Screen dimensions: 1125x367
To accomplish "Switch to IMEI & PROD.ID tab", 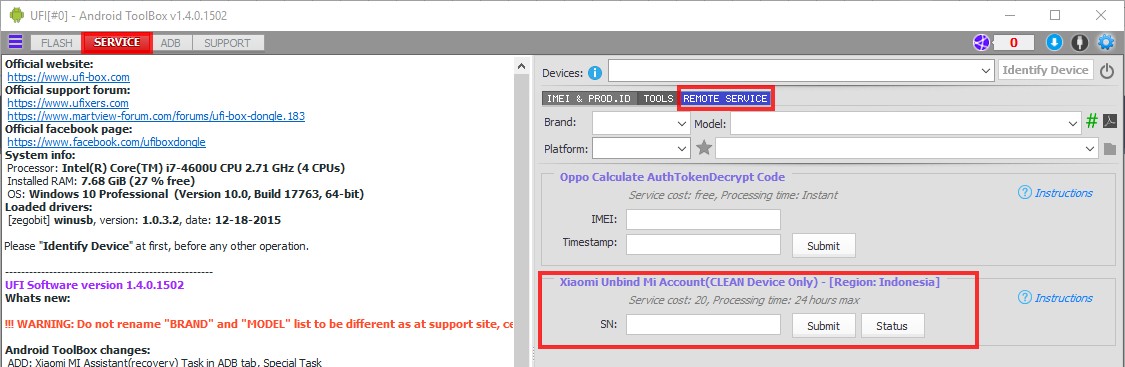I will tap(588, 98).
